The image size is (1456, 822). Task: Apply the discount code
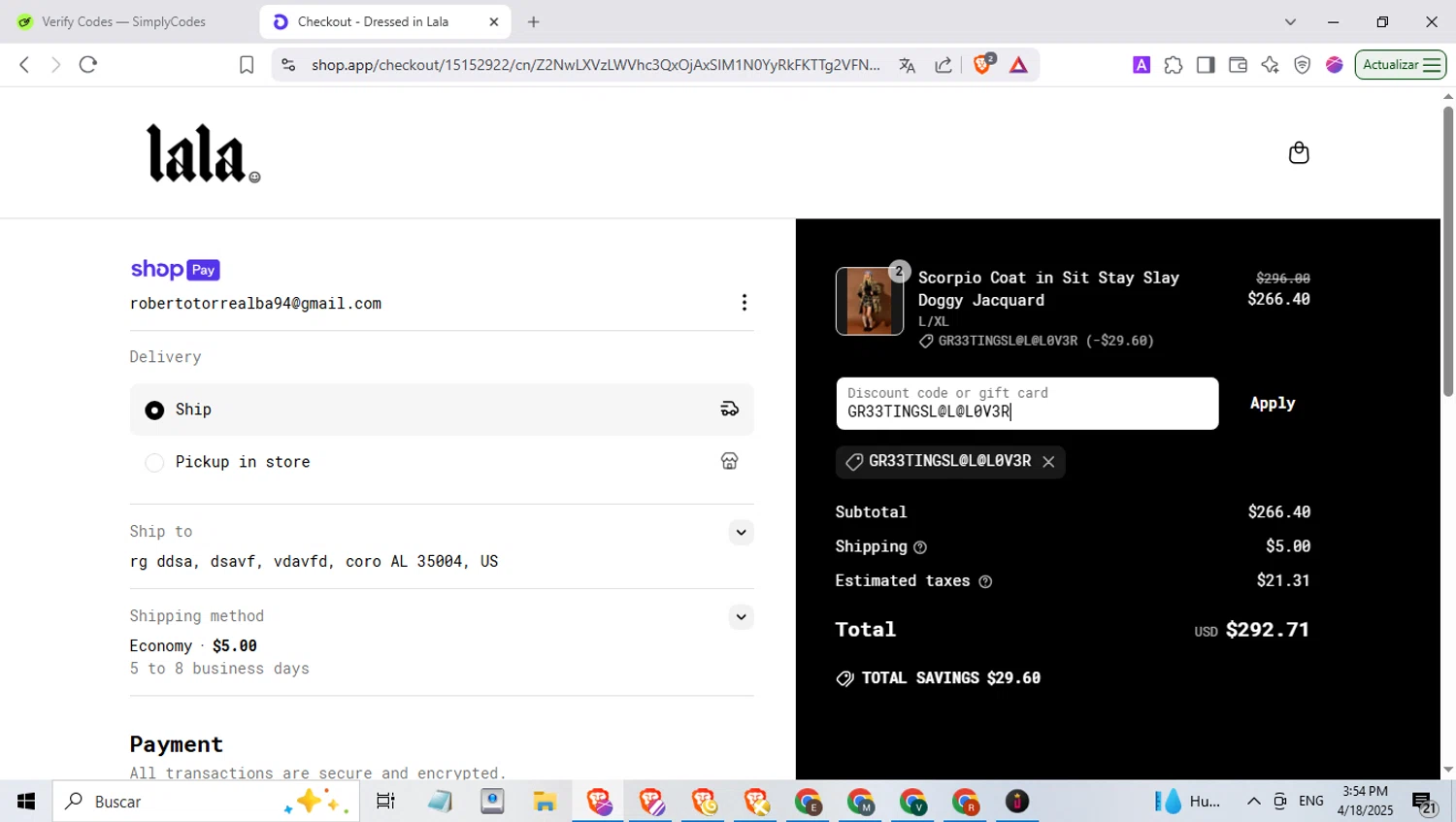coord(1273,404)
